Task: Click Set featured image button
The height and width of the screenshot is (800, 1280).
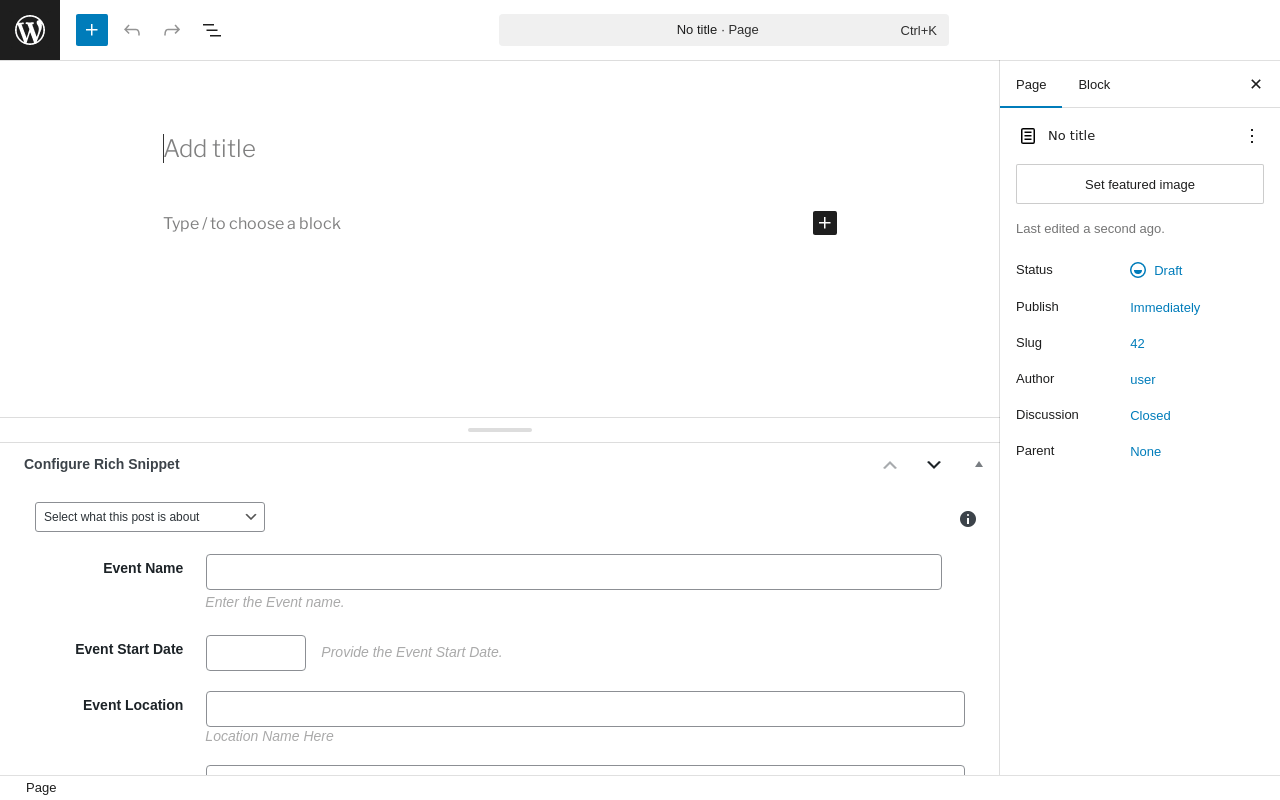Action: point(1140,184)
